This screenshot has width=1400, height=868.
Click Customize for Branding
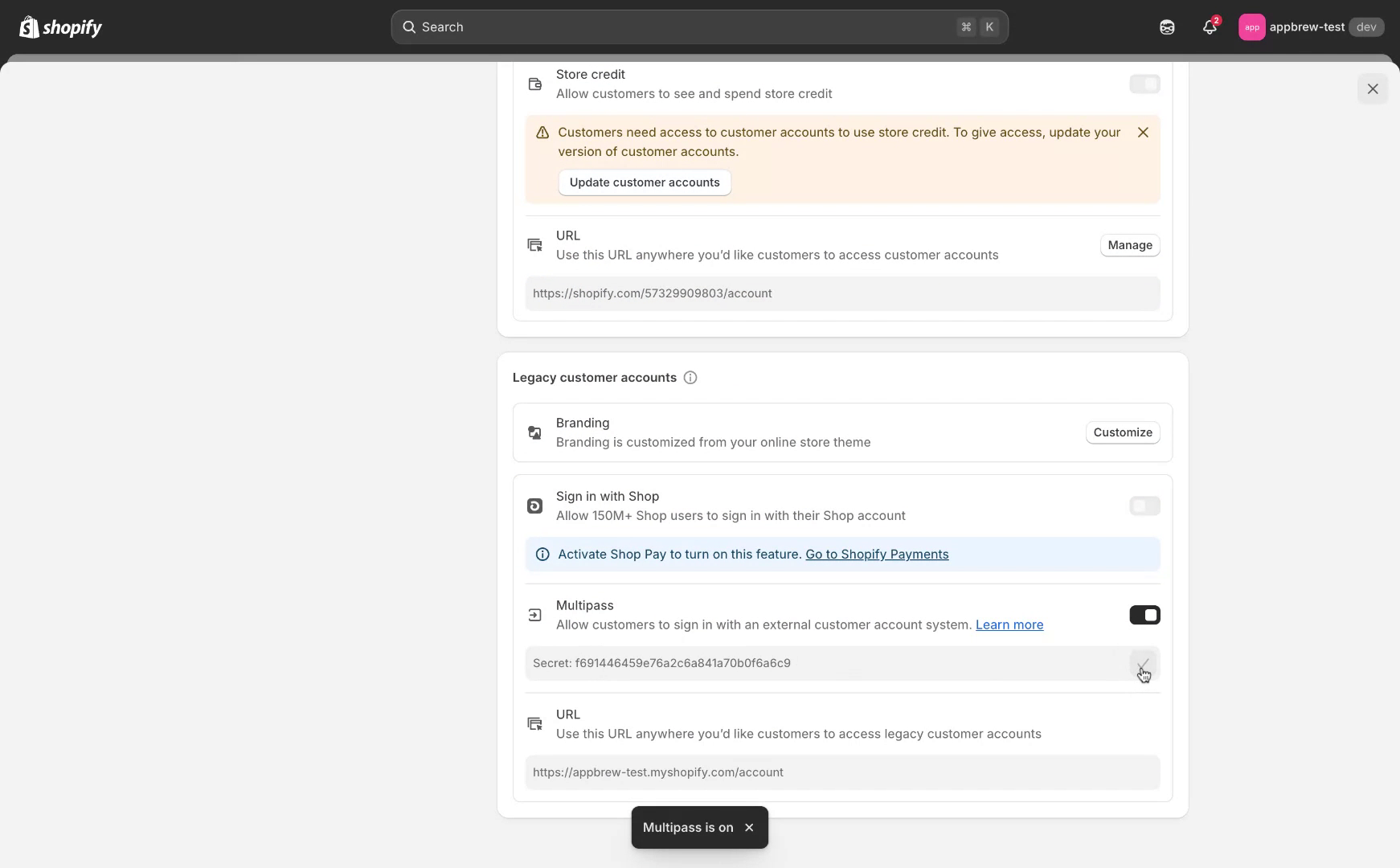pos(1122,432)
